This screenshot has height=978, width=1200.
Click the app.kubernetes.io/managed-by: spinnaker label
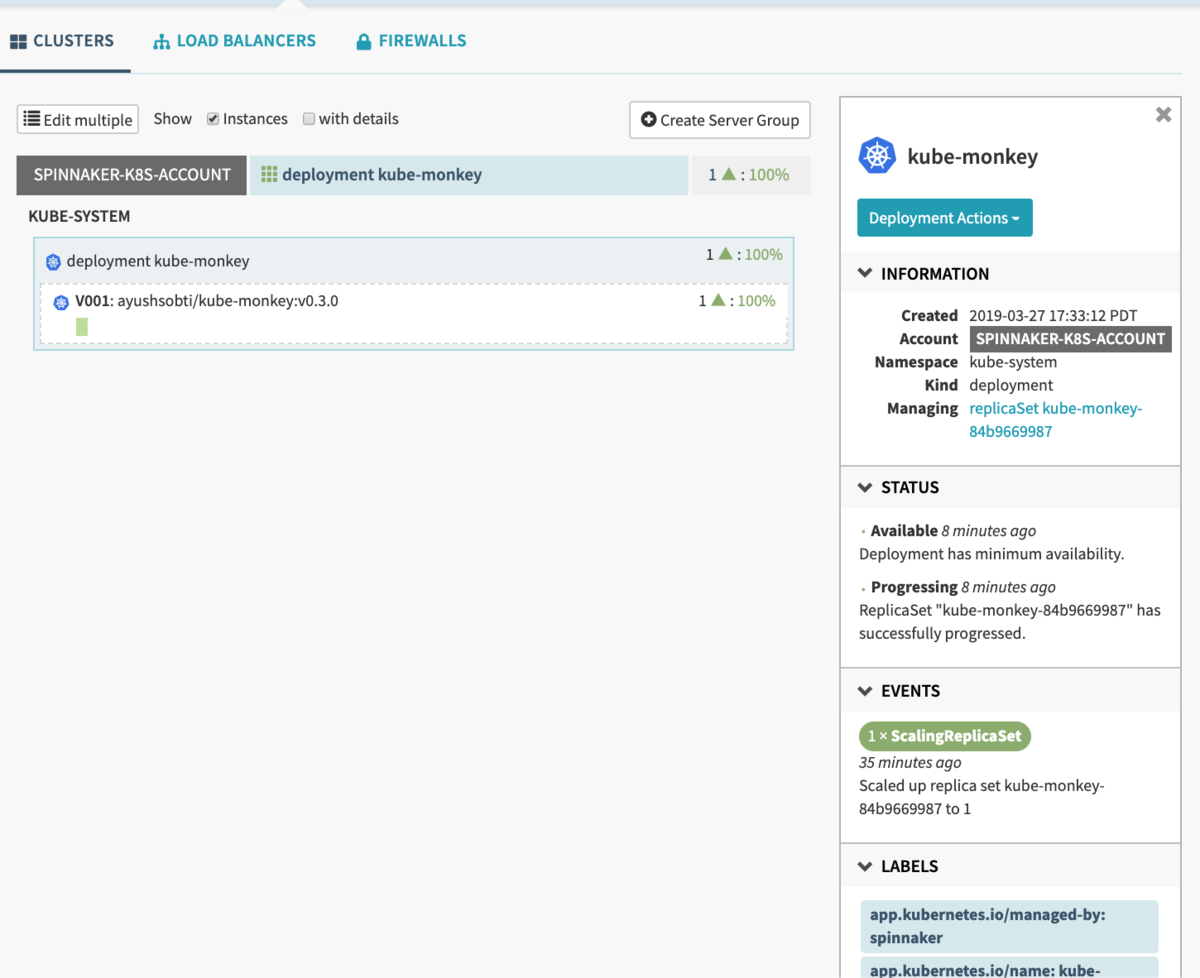(x=1009, y=926)
